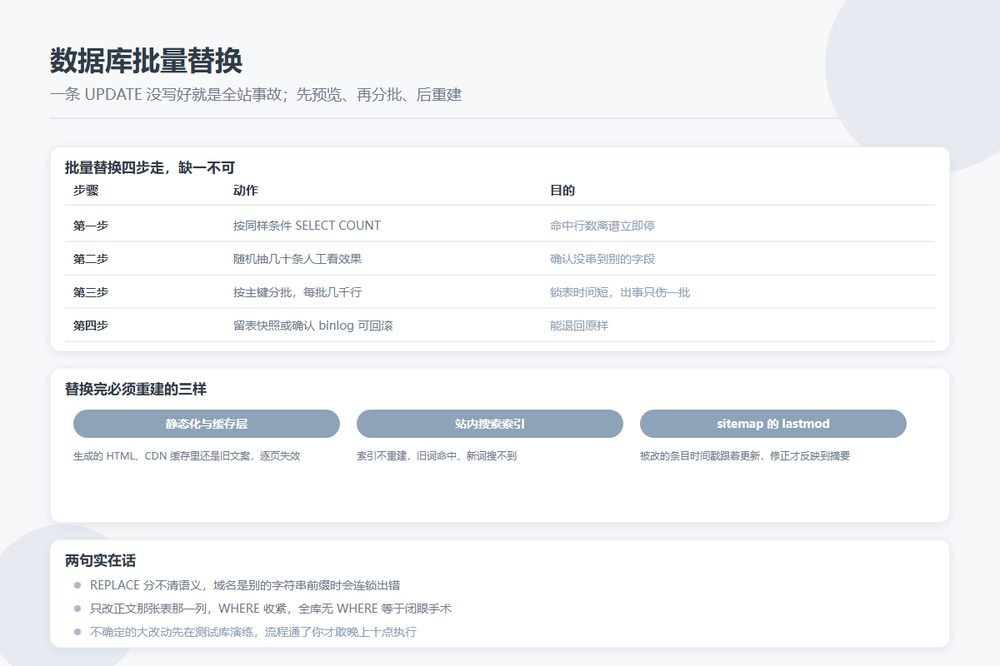Viewport: 1000px width, 666px height.
Task: Select the 第一步 row label
Action: [91, 225]
